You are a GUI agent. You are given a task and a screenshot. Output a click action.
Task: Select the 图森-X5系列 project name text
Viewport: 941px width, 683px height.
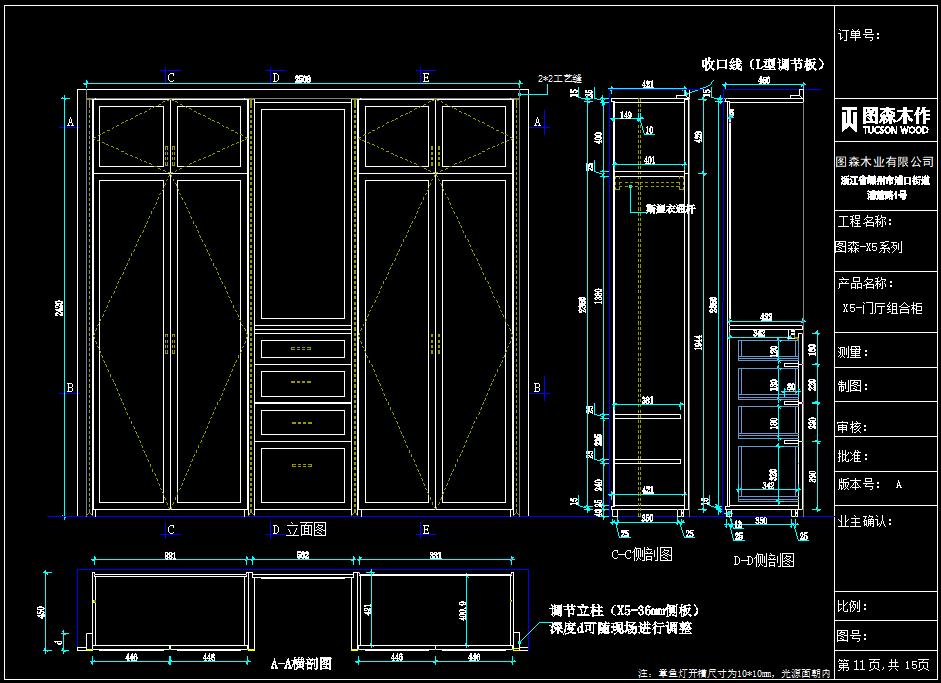[869, 247]
